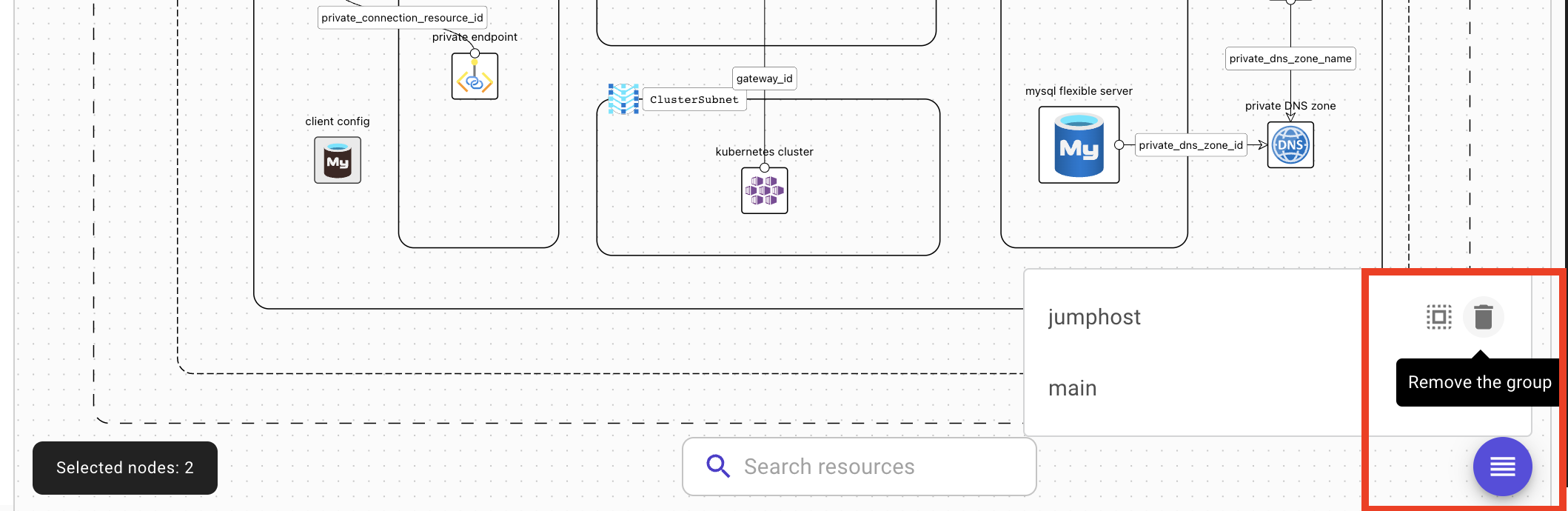This screenshot has height=511, width=1568.
Task: Click the client config MySQL icon
Action: coord(338,160)
